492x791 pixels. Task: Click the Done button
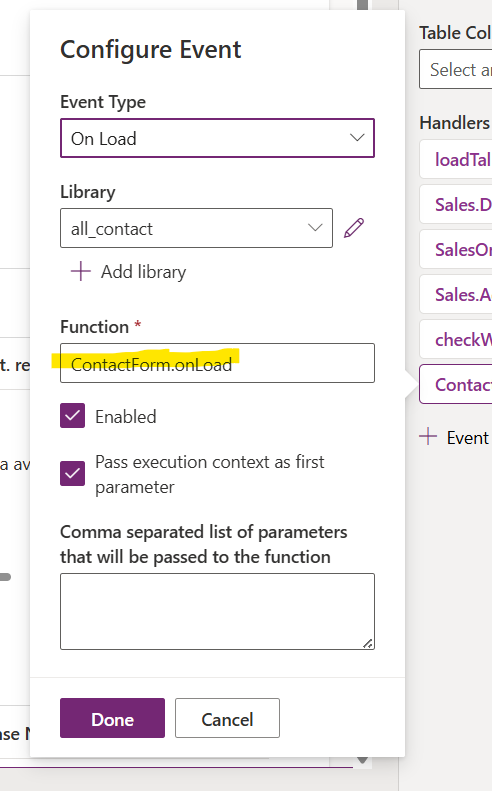[113, 718]
